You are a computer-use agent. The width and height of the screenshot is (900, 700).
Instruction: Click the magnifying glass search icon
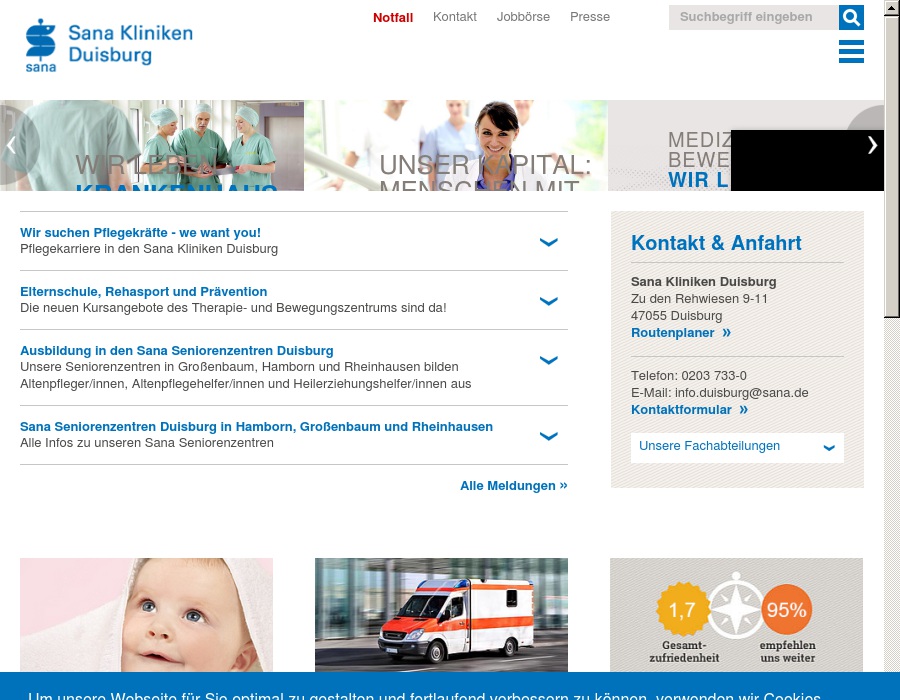[851, 17]
